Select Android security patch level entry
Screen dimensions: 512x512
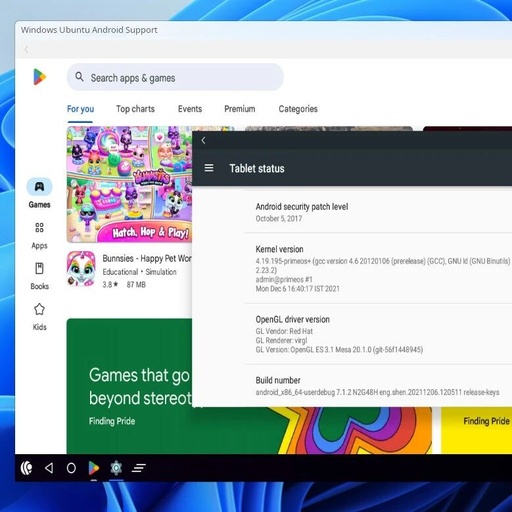[x=378, y=212]
